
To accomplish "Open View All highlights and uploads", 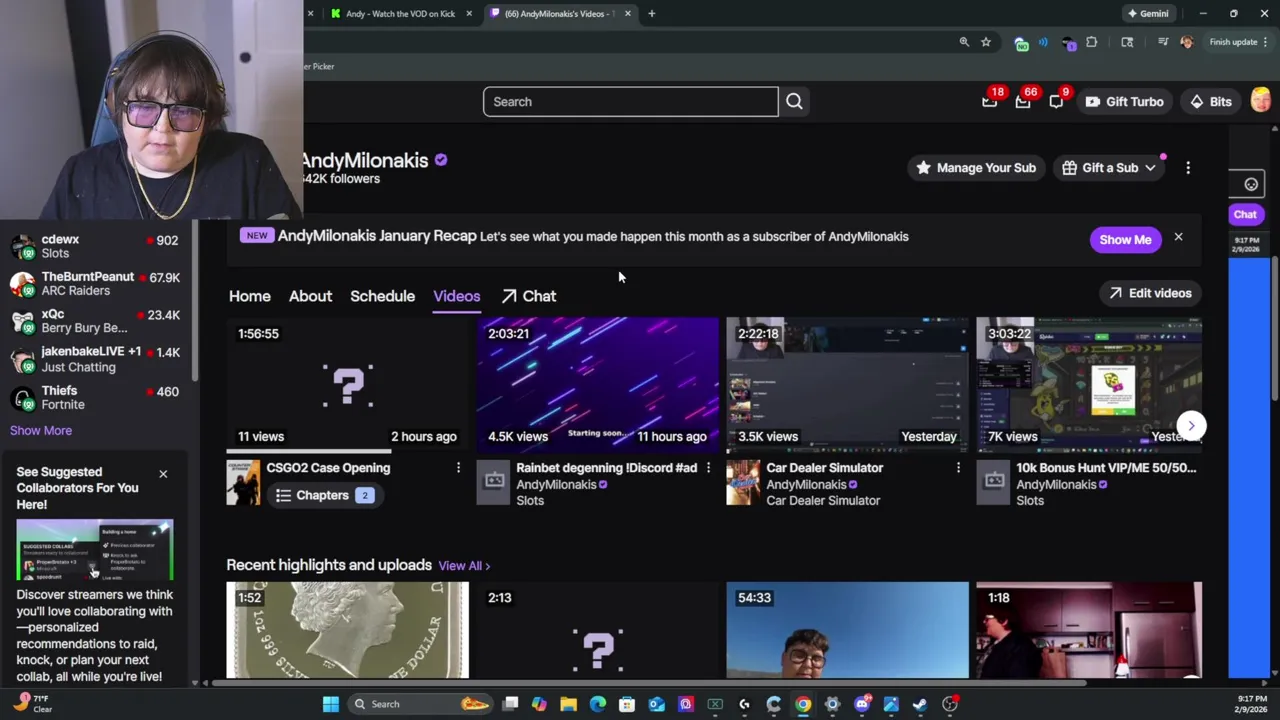I will coord(463,566).
